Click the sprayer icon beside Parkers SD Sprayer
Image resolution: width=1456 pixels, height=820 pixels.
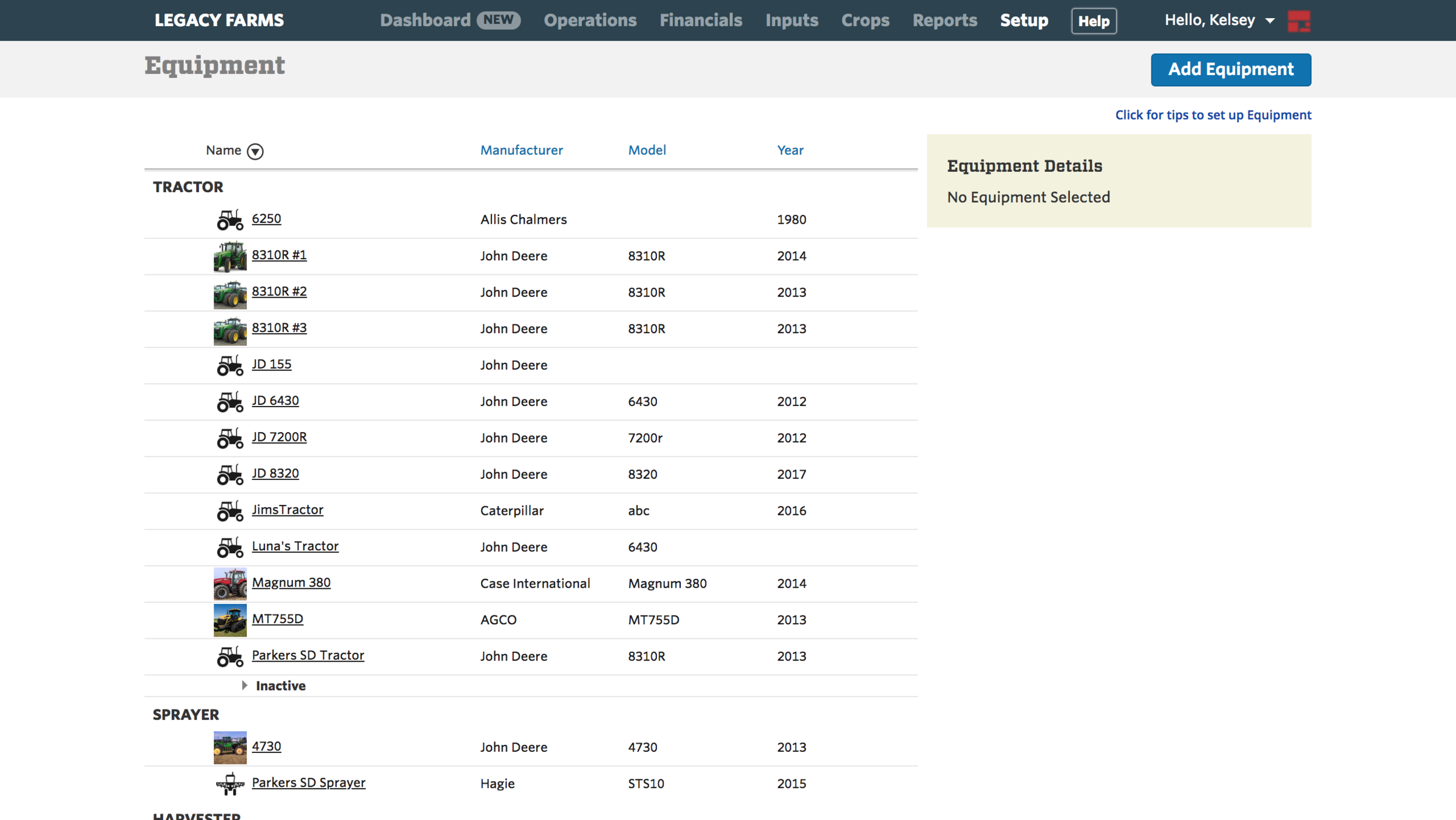[230, 784]
